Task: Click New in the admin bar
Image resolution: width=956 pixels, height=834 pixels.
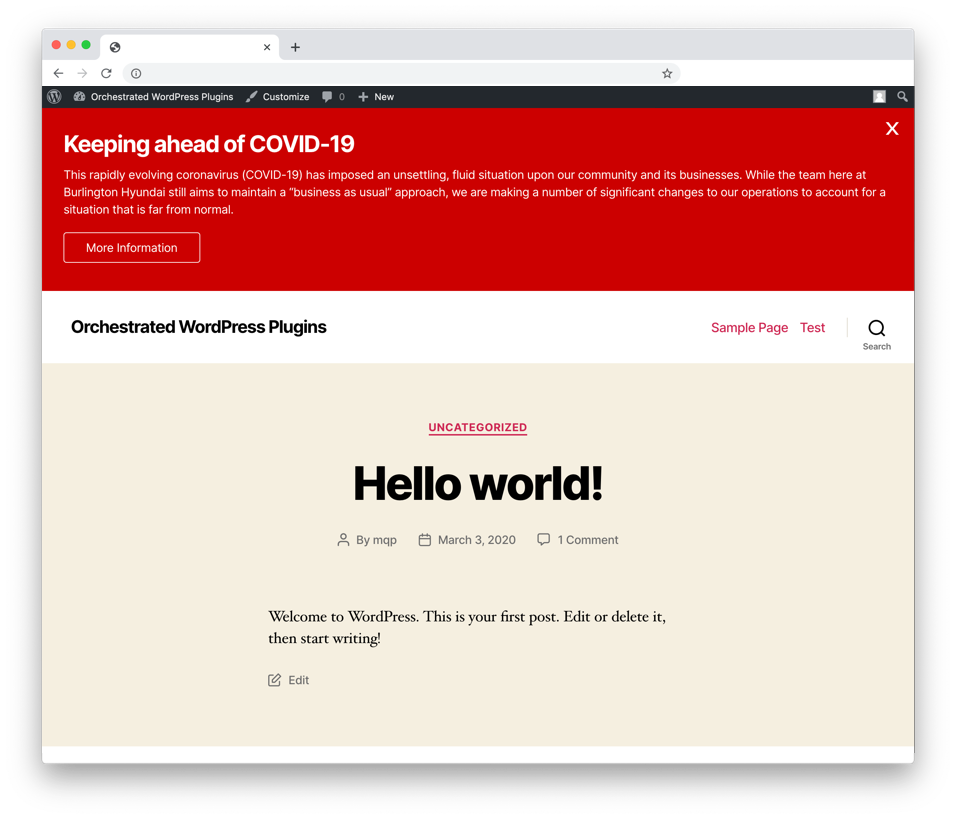Action: coord(376,96)
